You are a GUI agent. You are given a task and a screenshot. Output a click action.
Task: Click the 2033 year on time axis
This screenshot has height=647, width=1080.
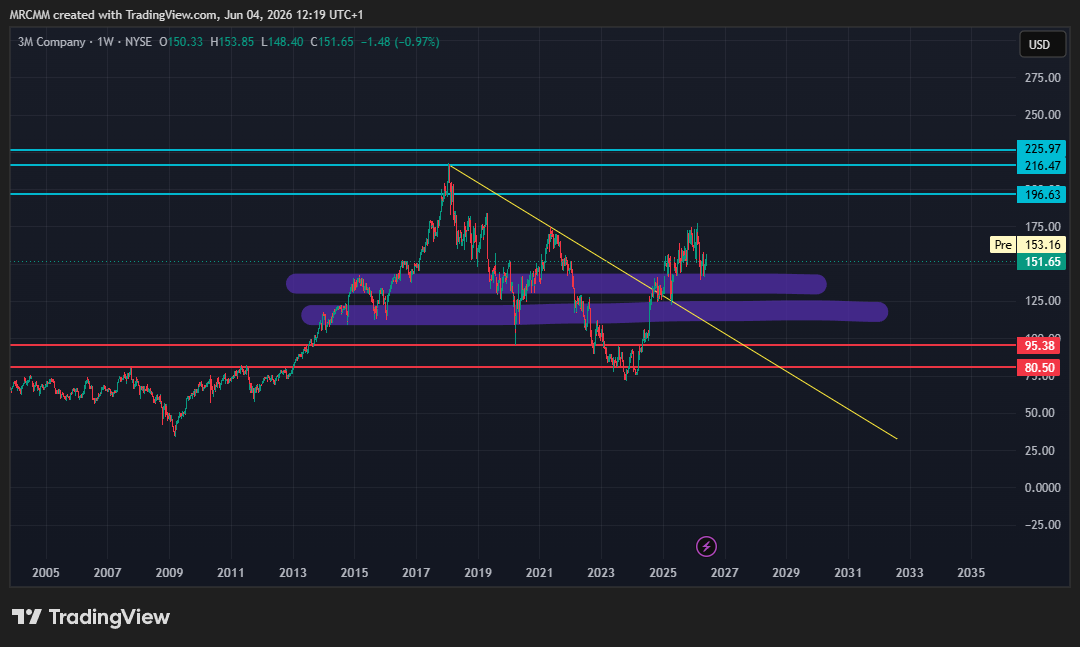[x=909, y=573]
